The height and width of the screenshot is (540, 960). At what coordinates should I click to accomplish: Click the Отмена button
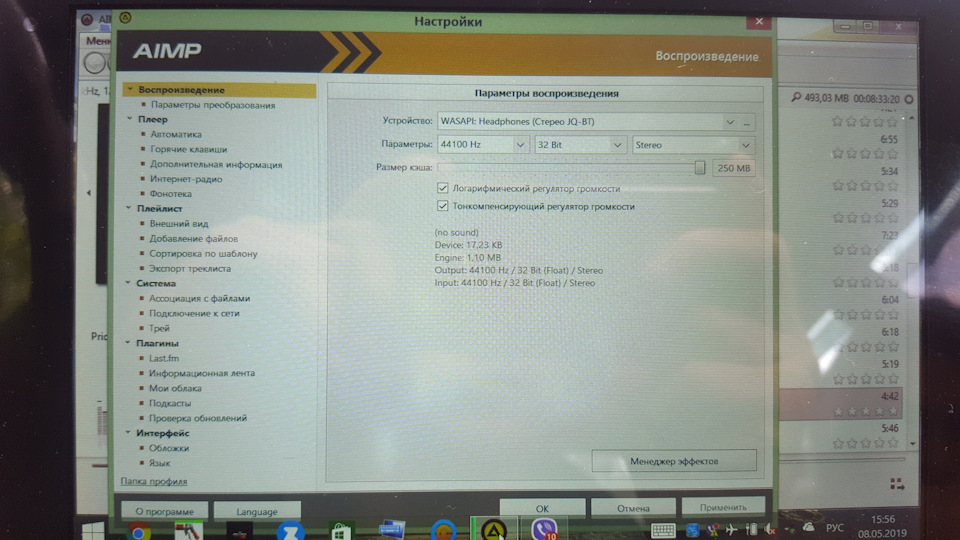(633, 508)
